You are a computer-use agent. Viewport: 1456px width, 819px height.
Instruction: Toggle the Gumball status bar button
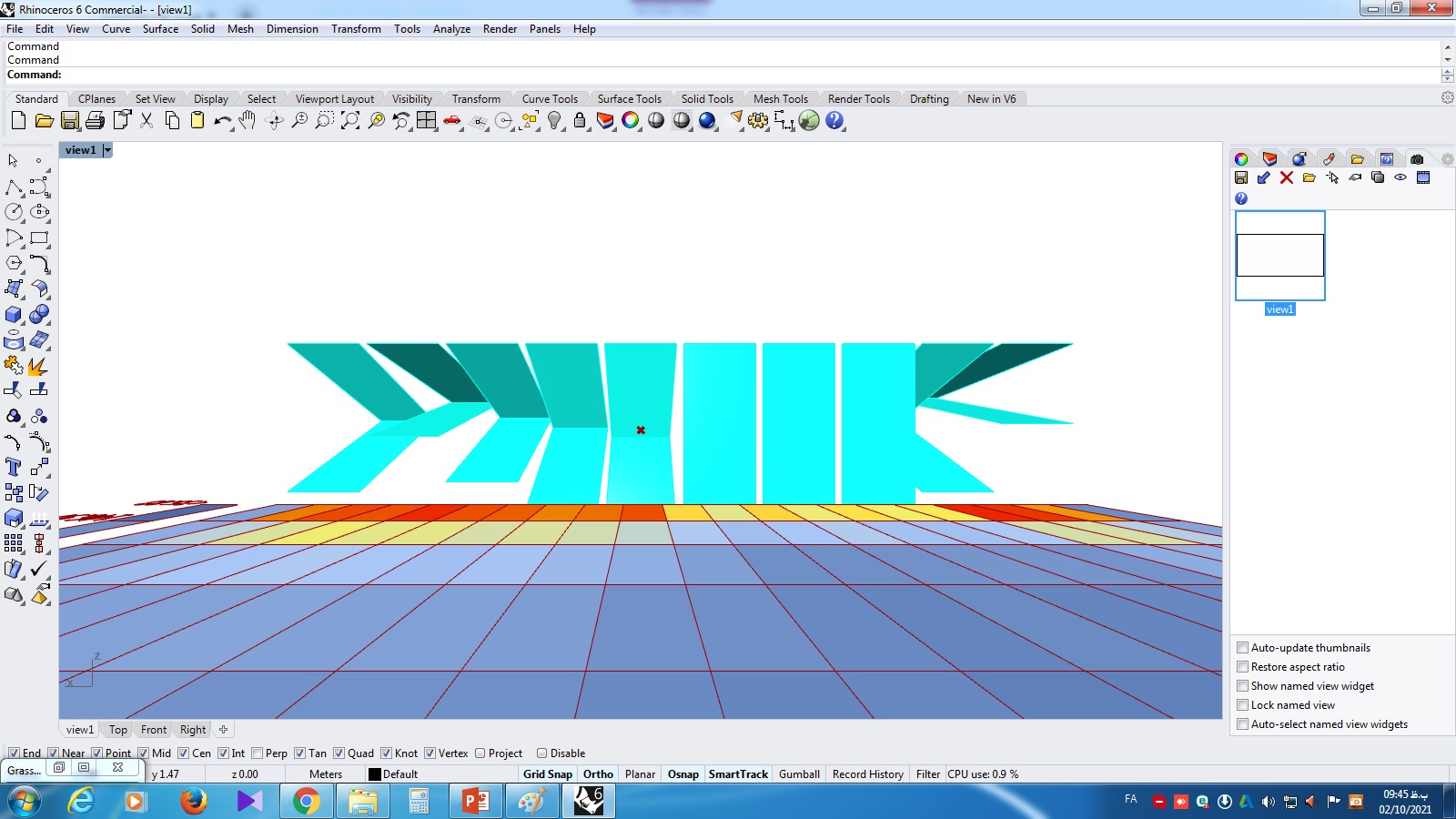pyautogui.click(x=799, y=774)
